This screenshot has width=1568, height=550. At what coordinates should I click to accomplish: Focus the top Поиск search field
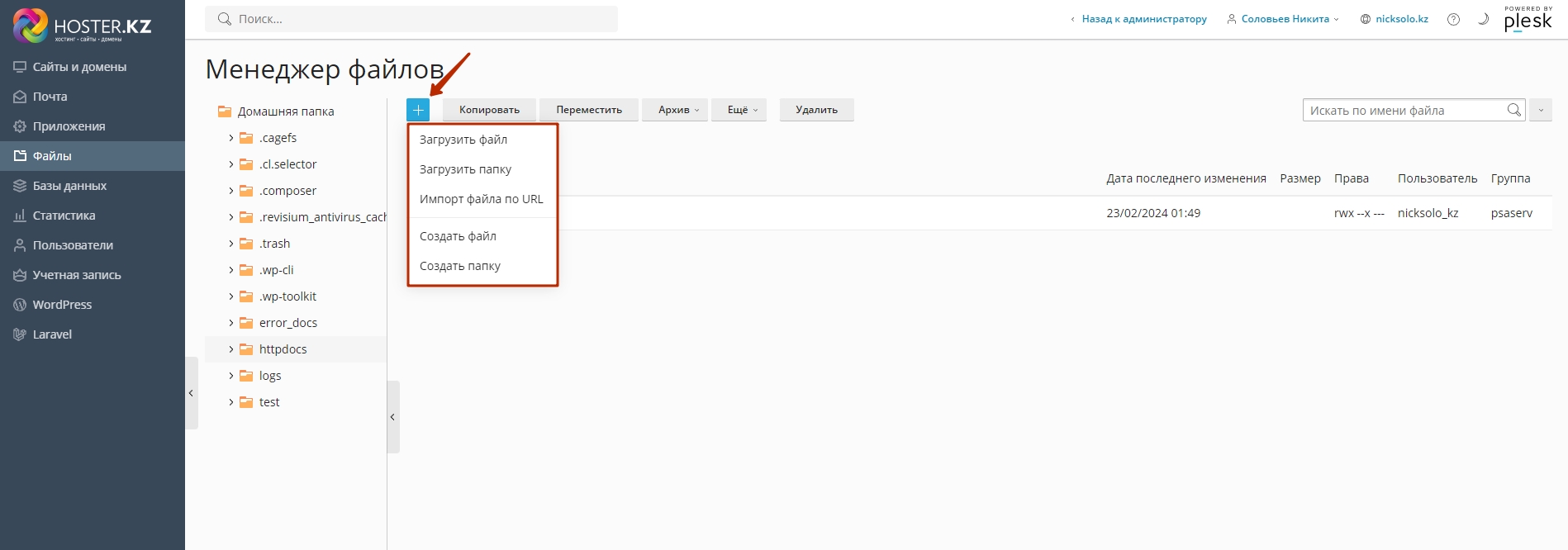point(411,19)
